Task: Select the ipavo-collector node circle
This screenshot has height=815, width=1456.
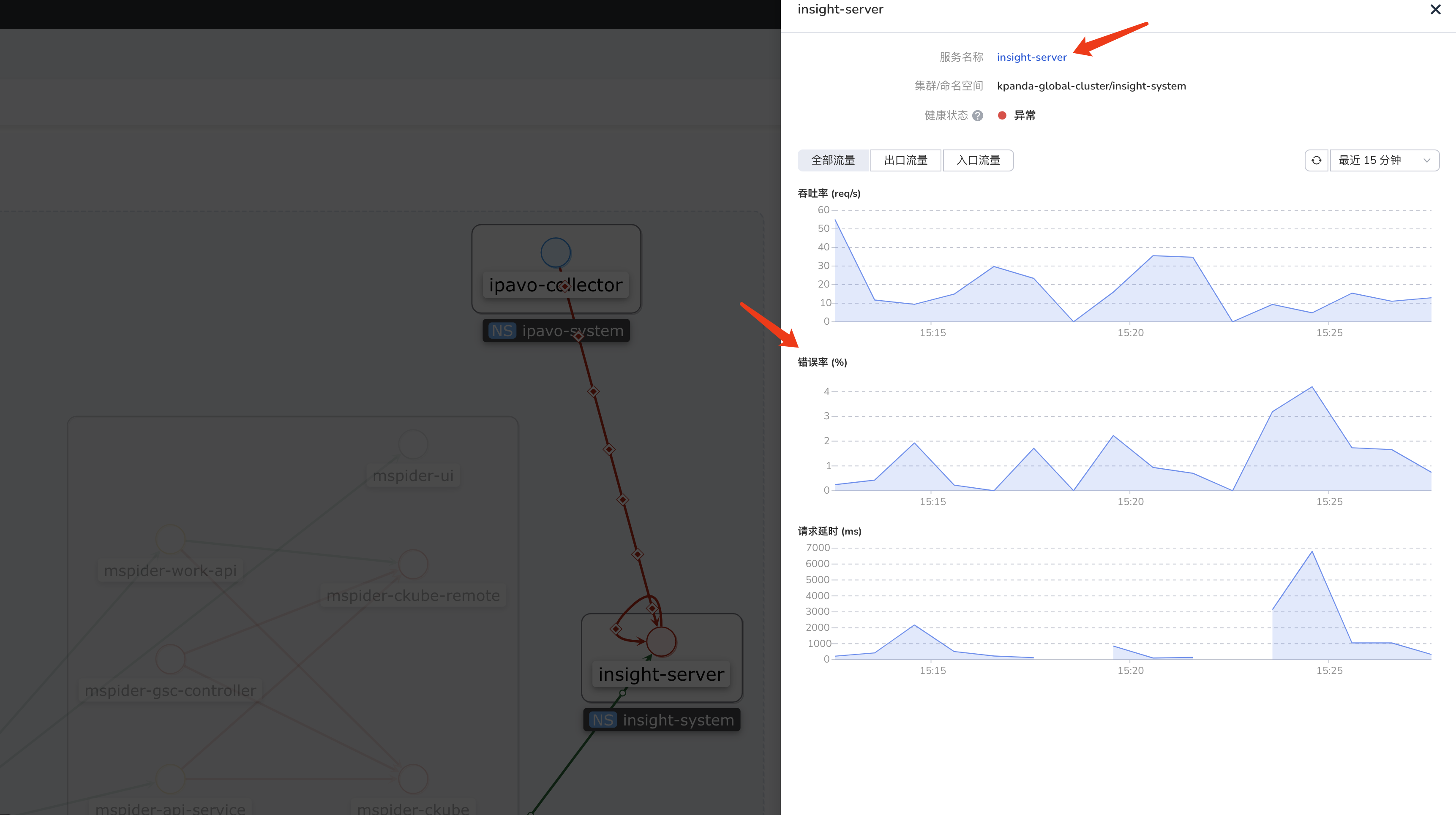Action: click(x=556, y=253)
